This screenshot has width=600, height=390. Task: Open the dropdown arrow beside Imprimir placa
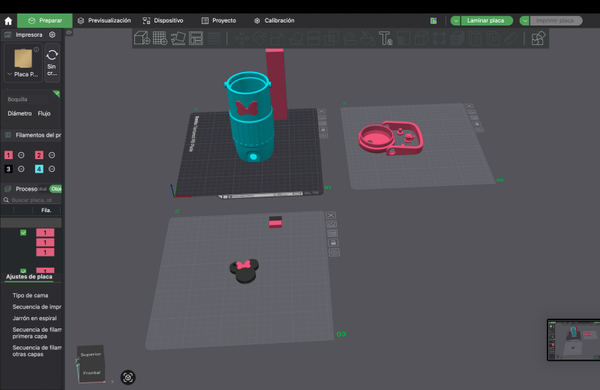click(x=525, y=21)
